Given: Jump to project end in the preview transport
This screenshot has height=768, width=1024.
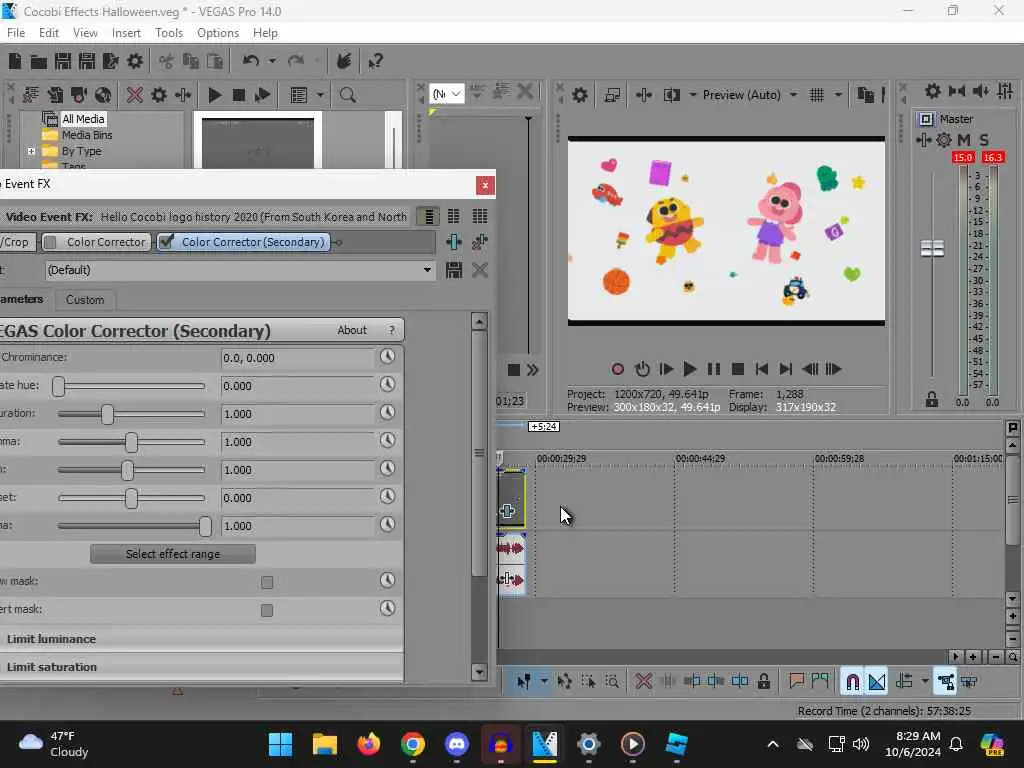Looking at the screenshot, I should (786, 369).
